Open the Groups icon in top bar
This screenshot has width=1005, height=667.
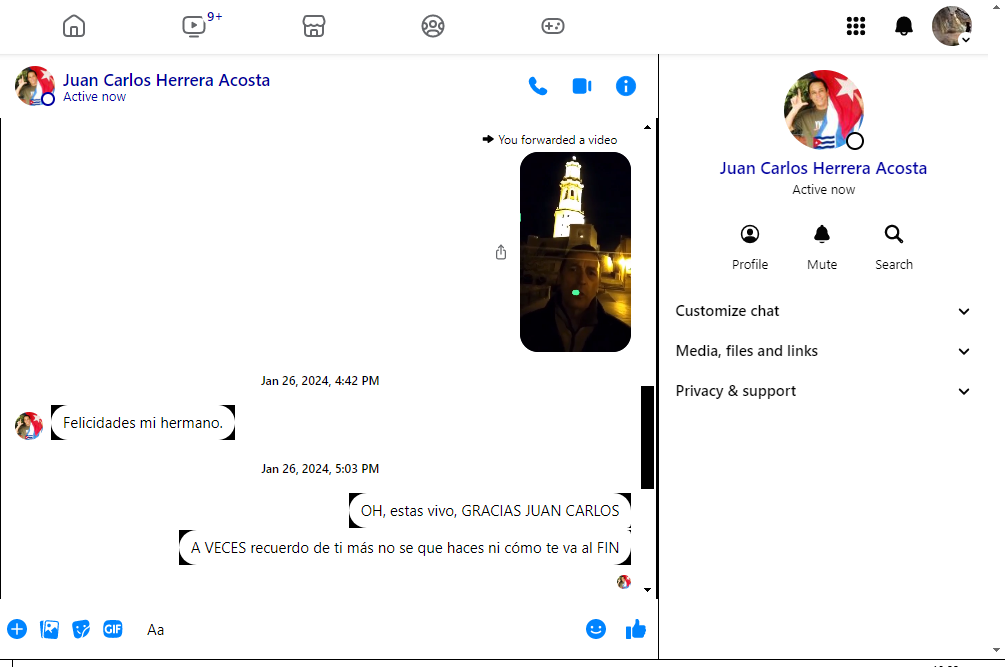click(x=433, y=26)
